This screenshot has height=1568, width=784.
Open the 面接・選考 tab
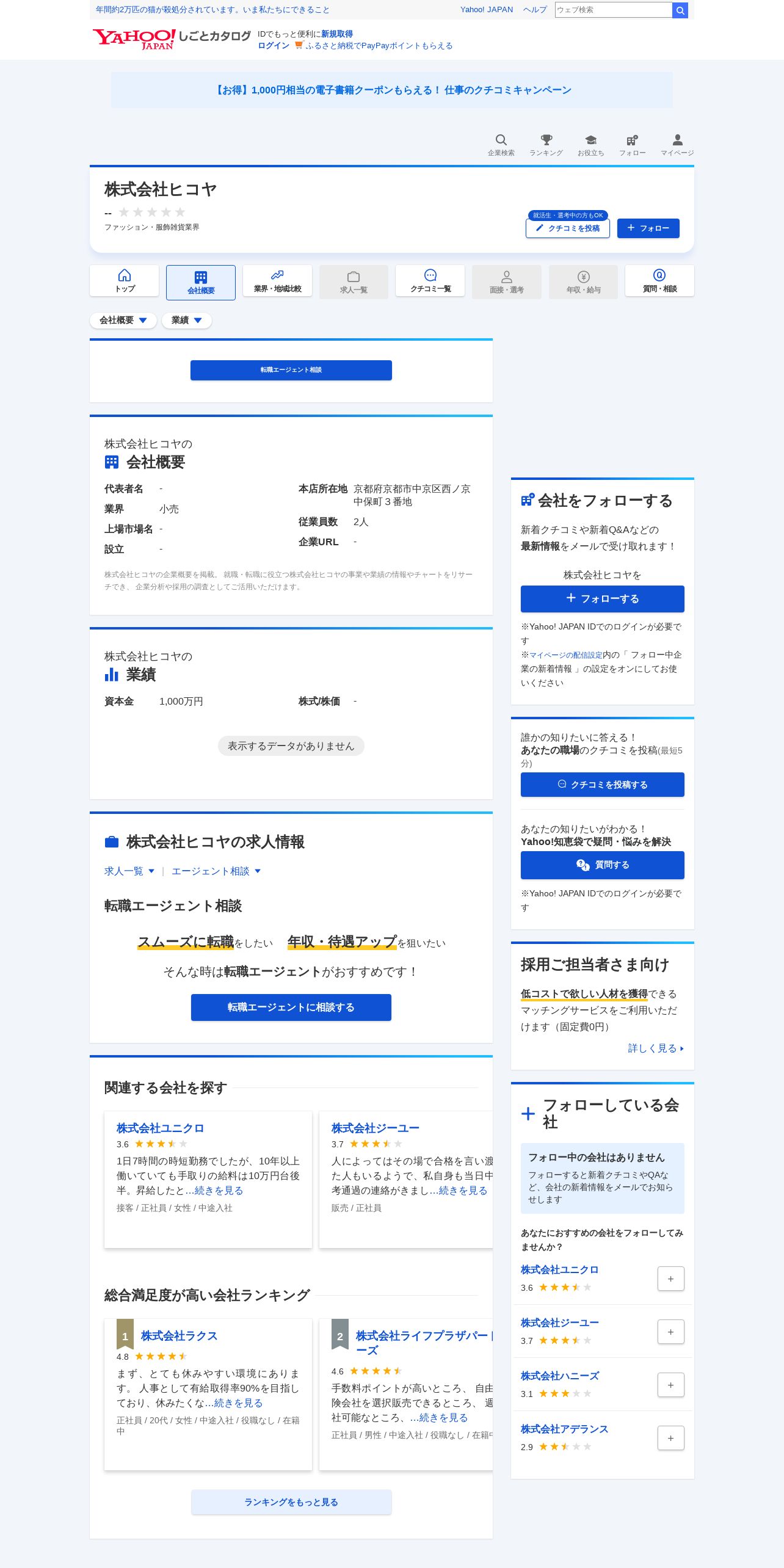pyautogui.click(x=507, y=281)
